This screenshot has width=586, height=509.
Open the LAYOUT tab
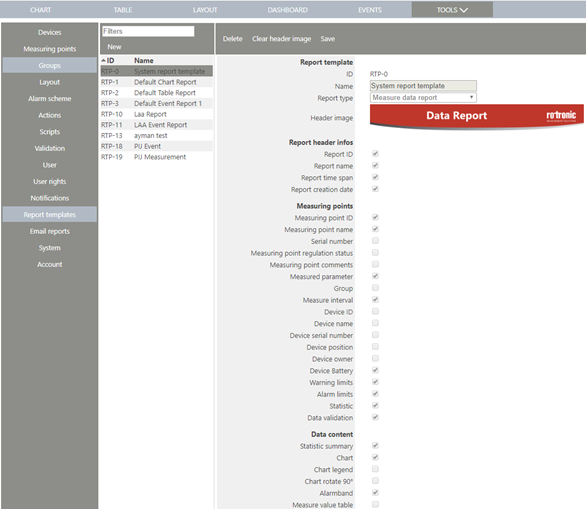(205, 10)
